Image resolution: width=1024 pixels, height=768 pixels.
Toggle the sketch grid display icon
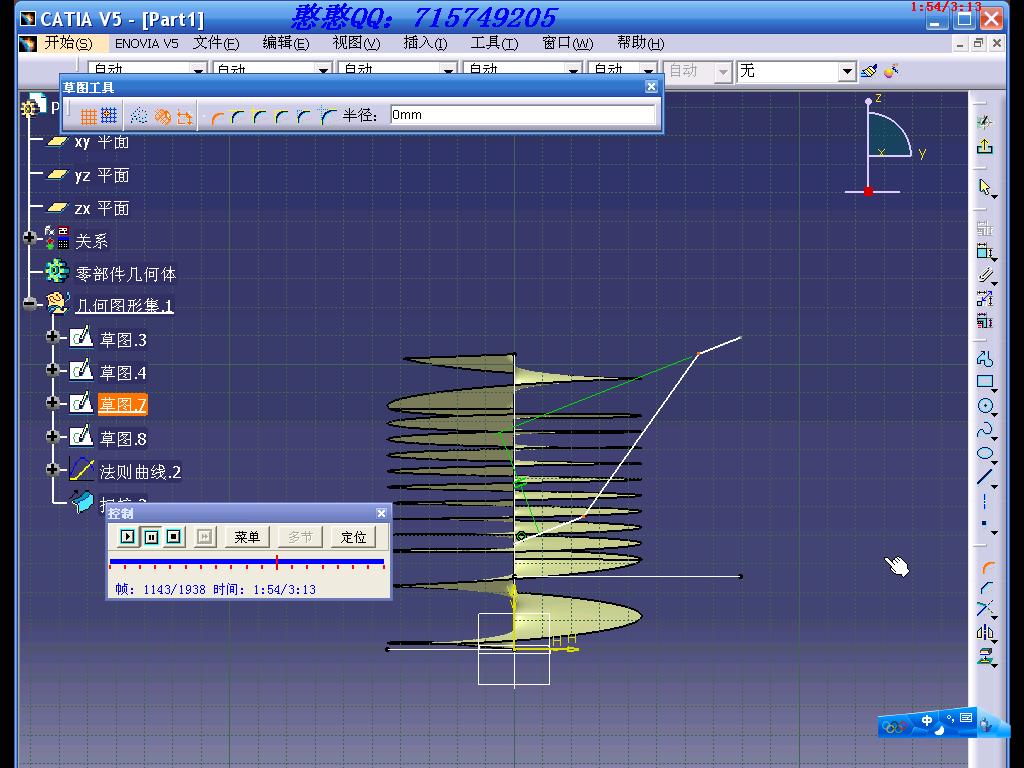(x=88, y=116)
